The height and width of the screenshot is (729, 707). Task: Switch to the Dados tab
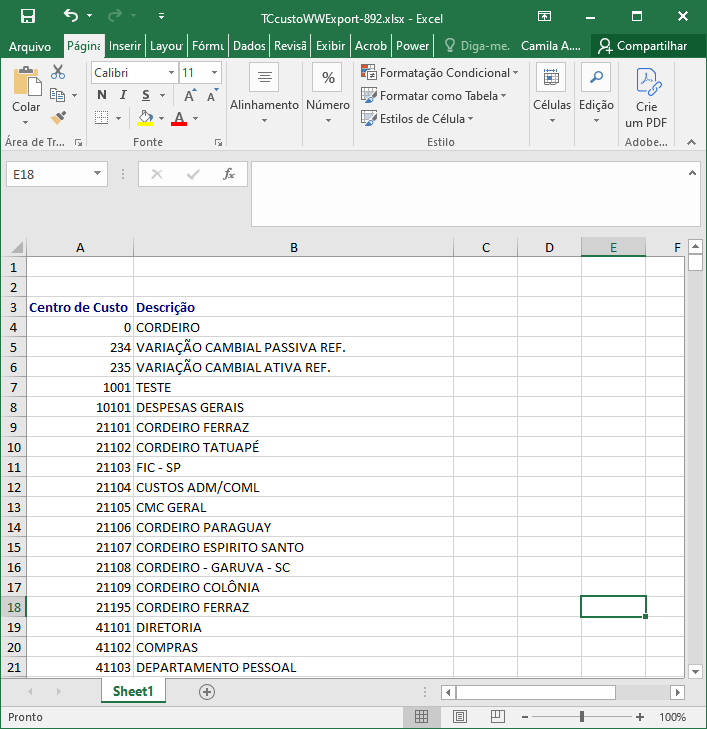[249, 46]
